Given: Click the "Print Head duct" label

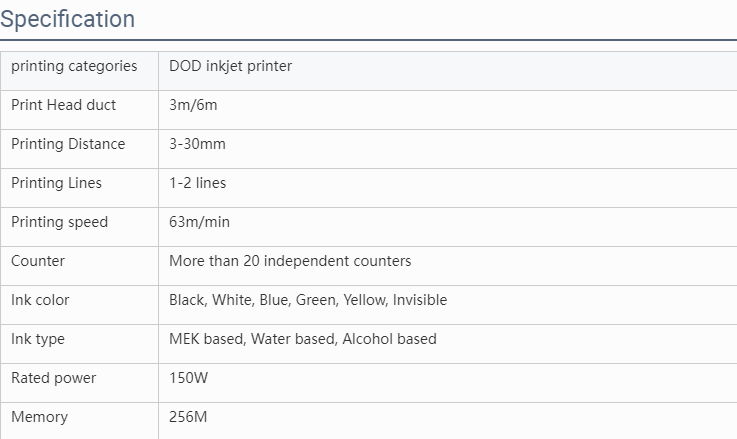Looking at the screenshot, I should coord(63,105).
